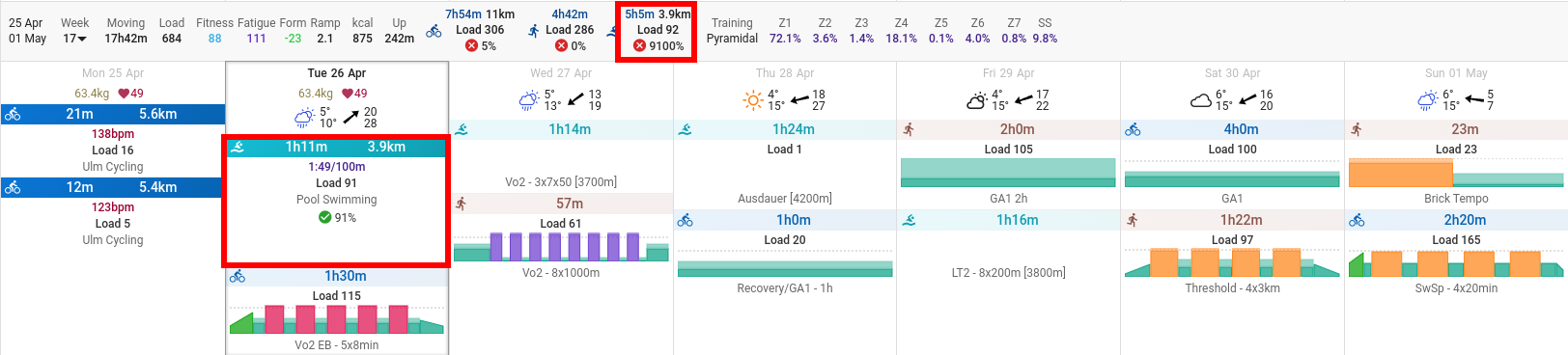
Task: Click the running icon beside 4h42m summary
Action: tap(534, 31)
